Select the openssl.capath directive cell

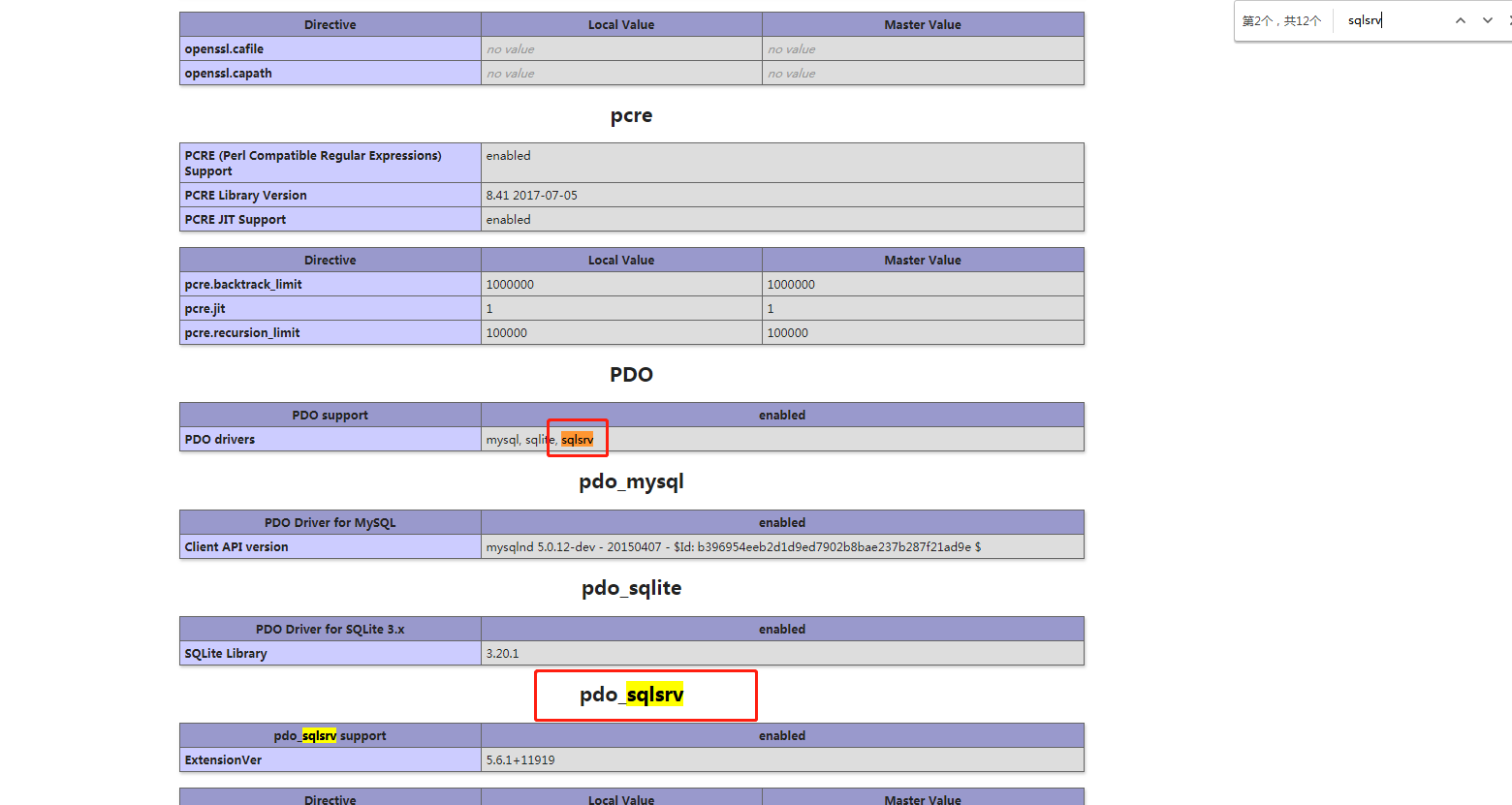tap(331, 74)
